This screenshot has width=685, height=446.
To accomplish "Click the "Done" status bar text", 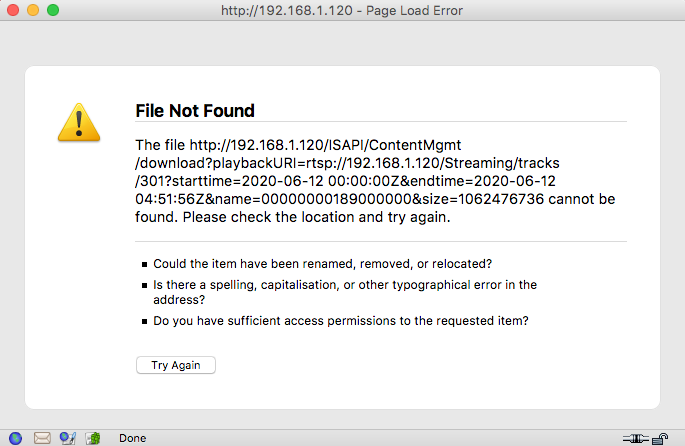I will (133, 438).
